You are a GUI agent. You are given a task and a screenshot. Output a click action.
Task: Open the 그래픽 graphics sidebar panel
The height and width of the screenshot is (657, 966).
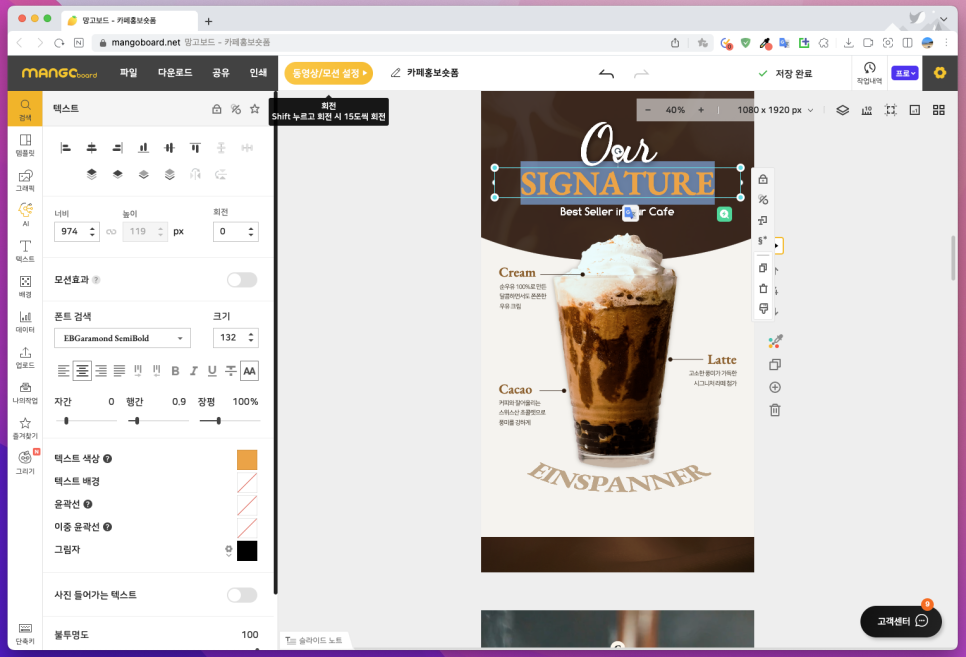(x=25, y=180)
